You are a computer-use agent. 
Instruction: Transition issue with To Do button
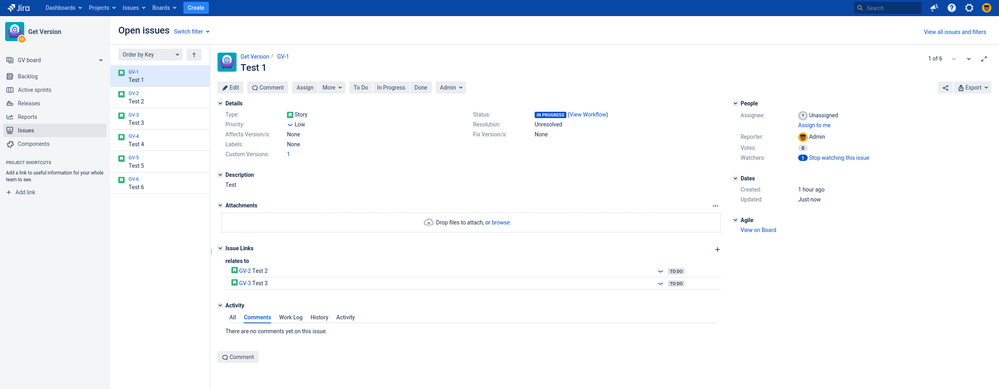click(x=361, y=88)
